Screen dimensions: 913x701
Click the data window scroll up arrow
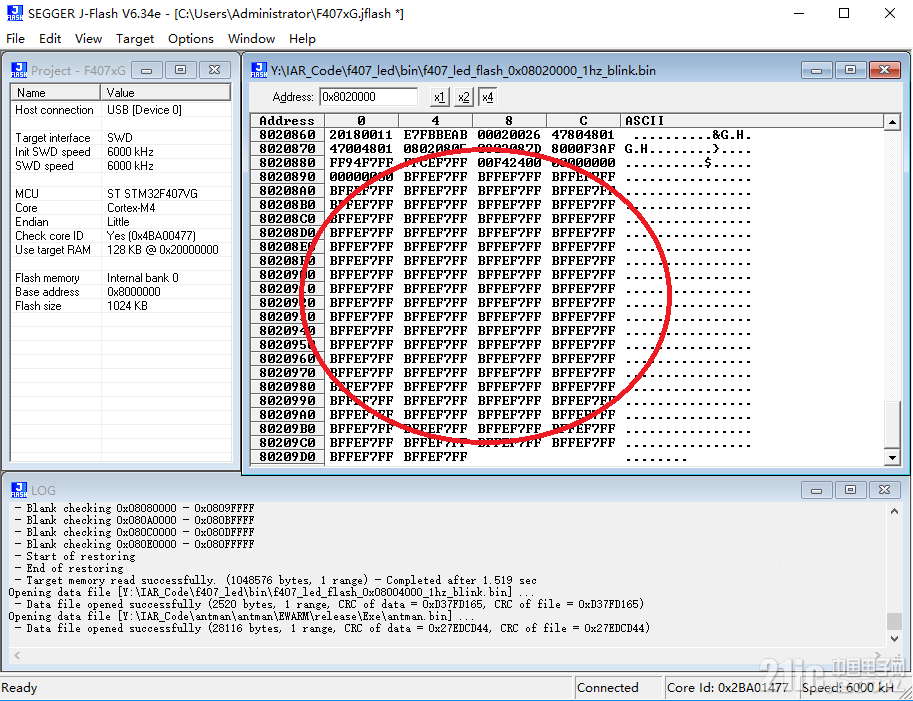click(891, 122)
